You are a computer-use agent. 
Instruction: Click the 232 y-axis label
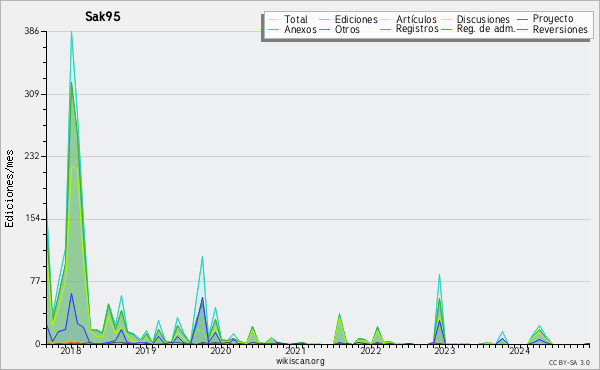(32, 156)
